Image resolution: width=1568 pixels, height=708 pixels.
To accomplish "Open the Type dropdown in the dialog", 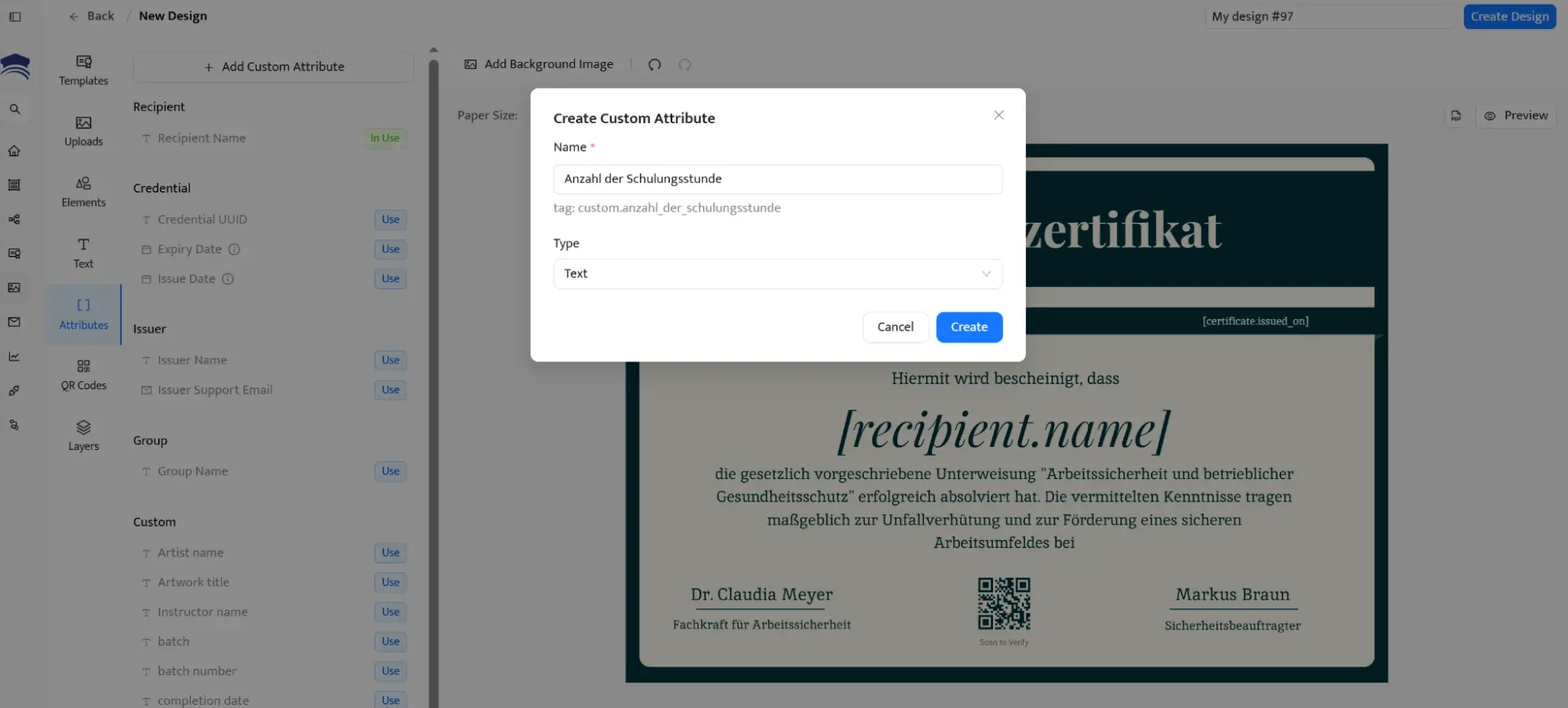I will click(777, 274).
